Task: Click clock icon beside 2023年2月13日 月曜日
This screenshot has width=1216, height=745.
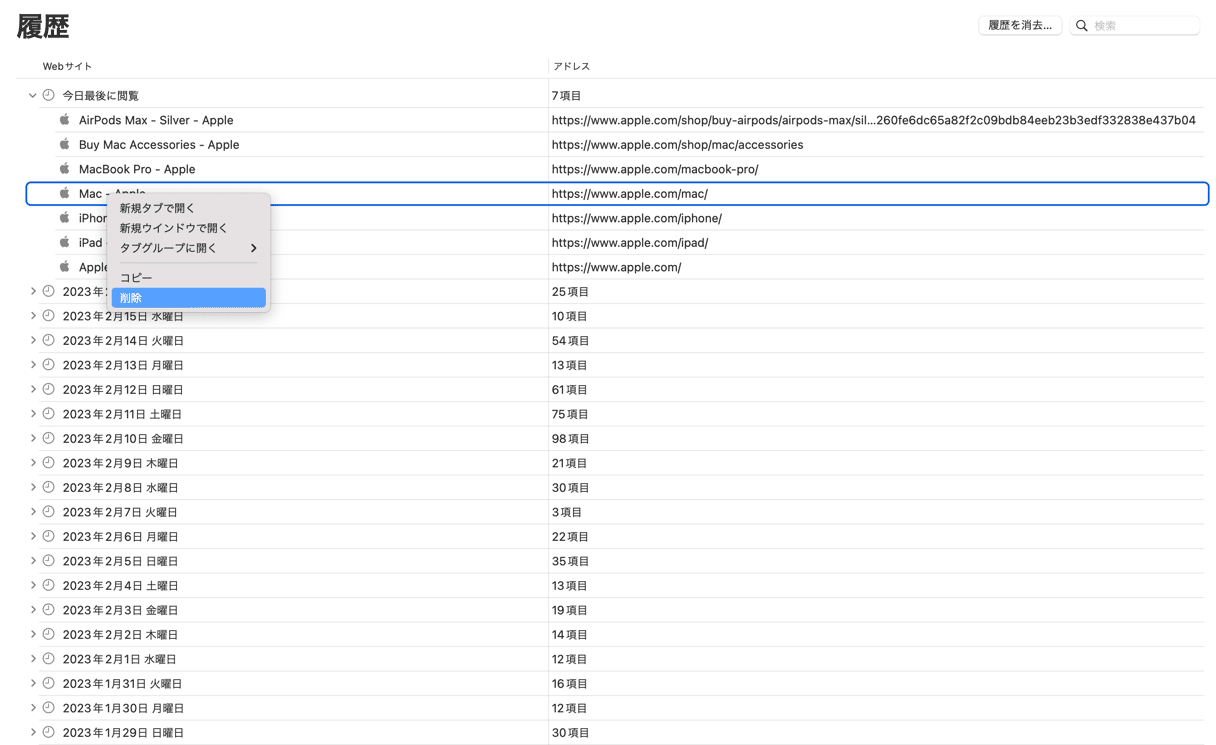Action: pyautogui.click(x=48, y=364)
